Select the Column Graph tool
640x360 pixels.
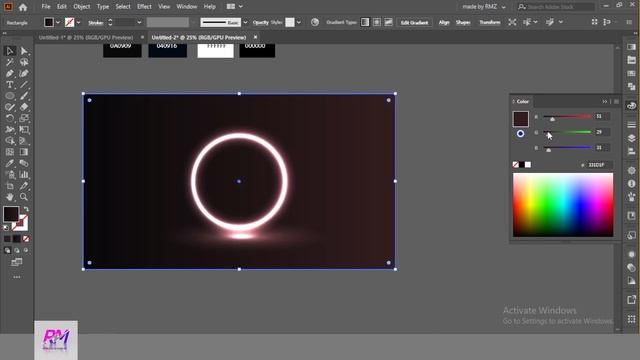click(x=24, y=175)
